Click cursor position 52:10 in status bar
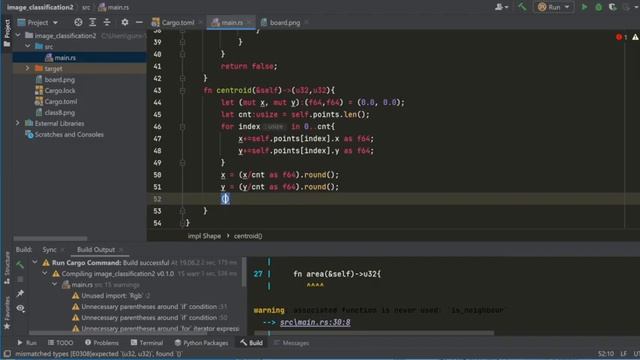 point(606,354)
